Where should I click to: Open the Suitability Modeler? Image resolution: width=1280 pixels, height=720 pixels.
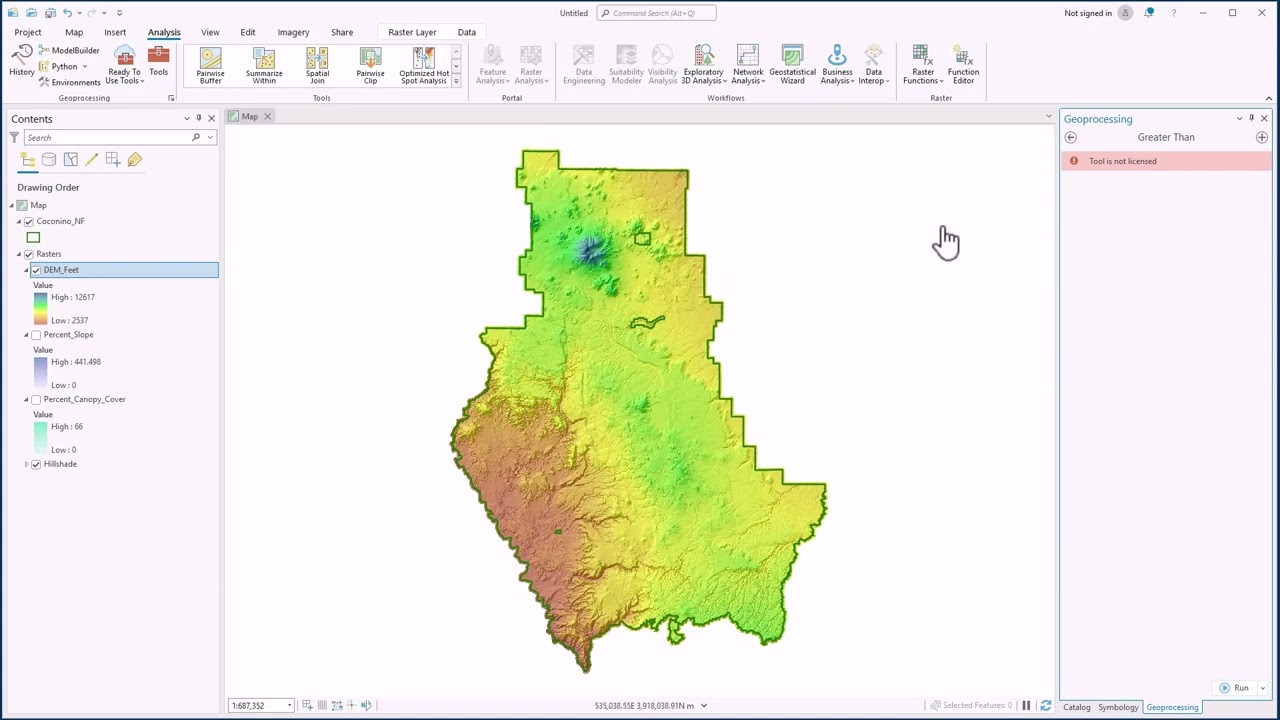coord(626,65)
